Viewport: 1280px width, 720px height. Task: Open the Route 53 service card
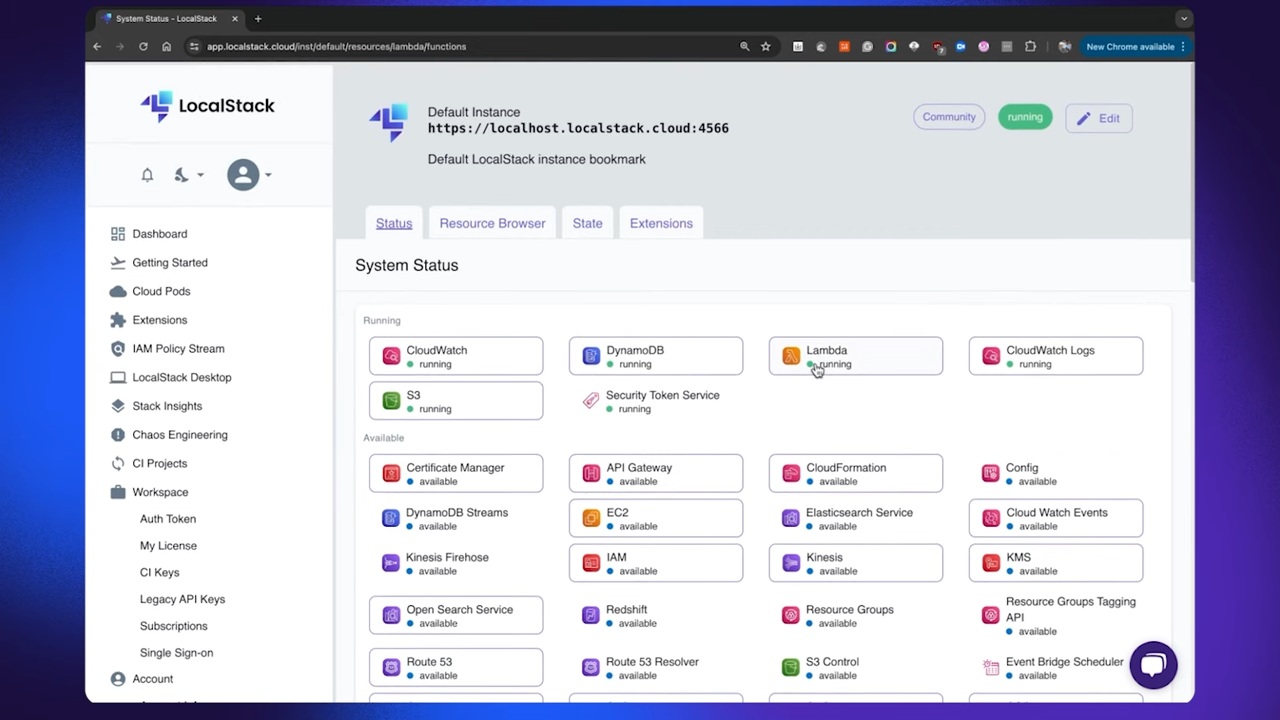point(456,667)
